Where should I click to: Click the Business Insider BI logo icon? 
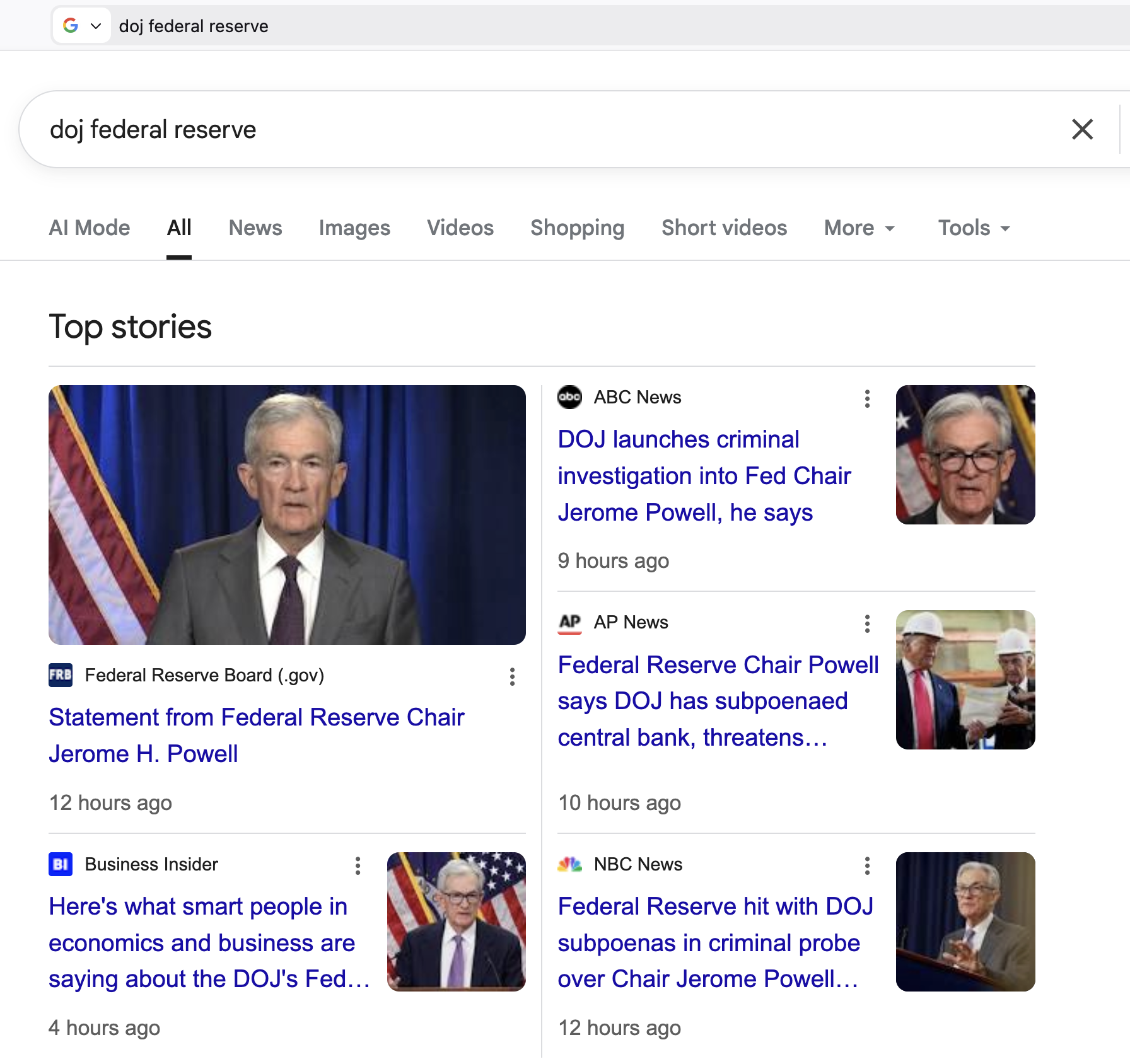click(61, 864)
